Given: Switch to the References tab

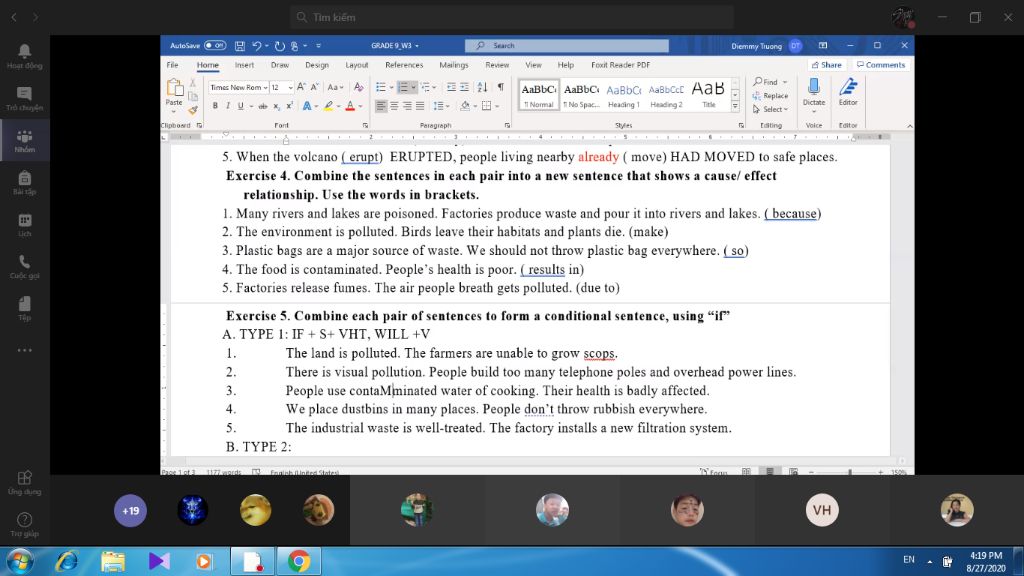Looking at the screenshot, I should coord(404,65).
